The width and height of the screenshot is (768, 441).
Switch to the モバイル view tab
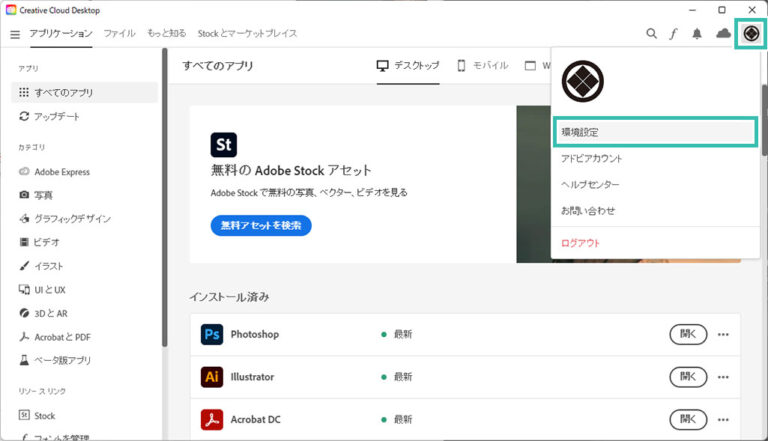pos(482,66)
